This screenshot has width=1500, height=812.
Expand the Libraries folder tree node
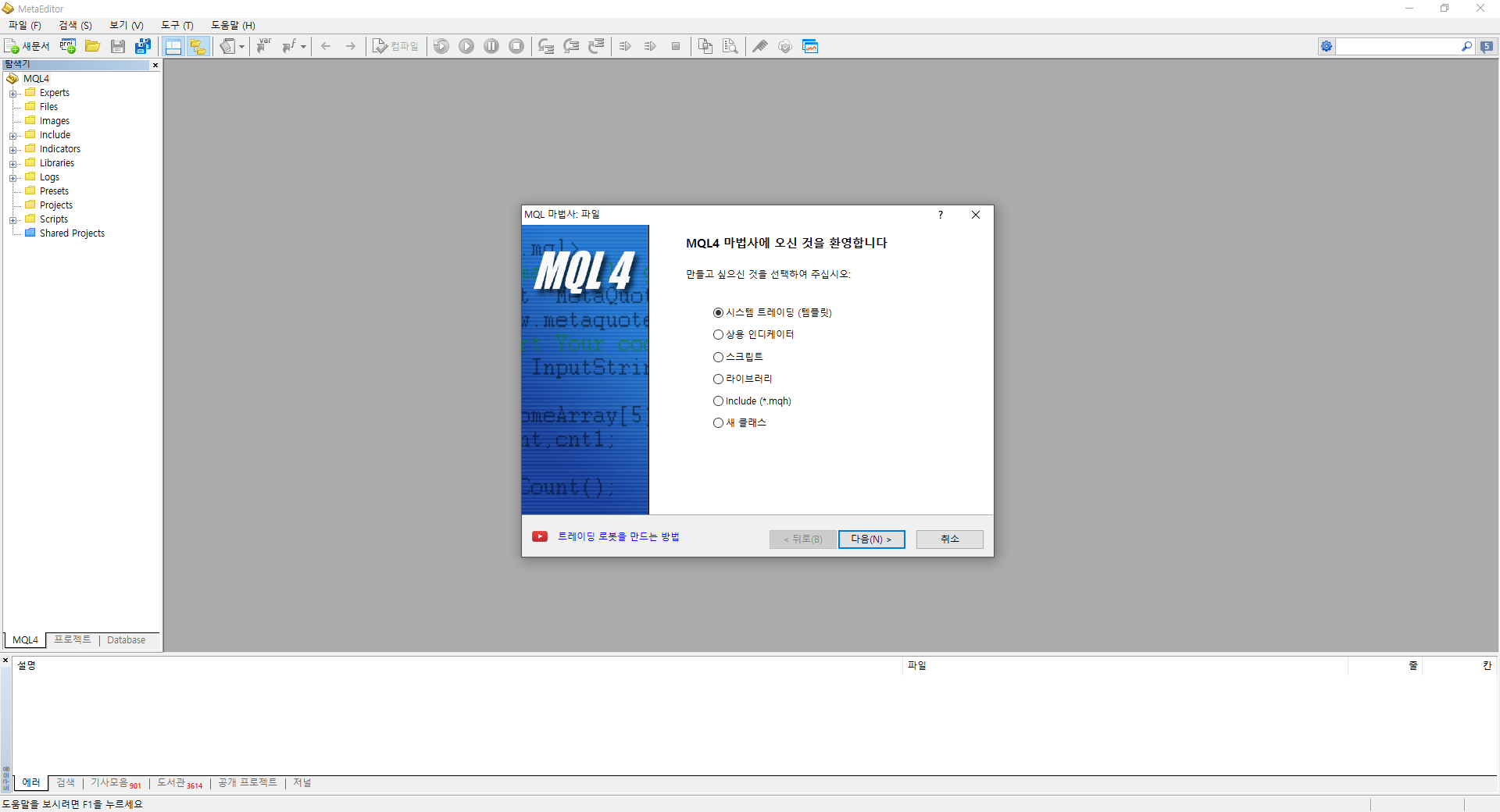[x=12, y=164]
